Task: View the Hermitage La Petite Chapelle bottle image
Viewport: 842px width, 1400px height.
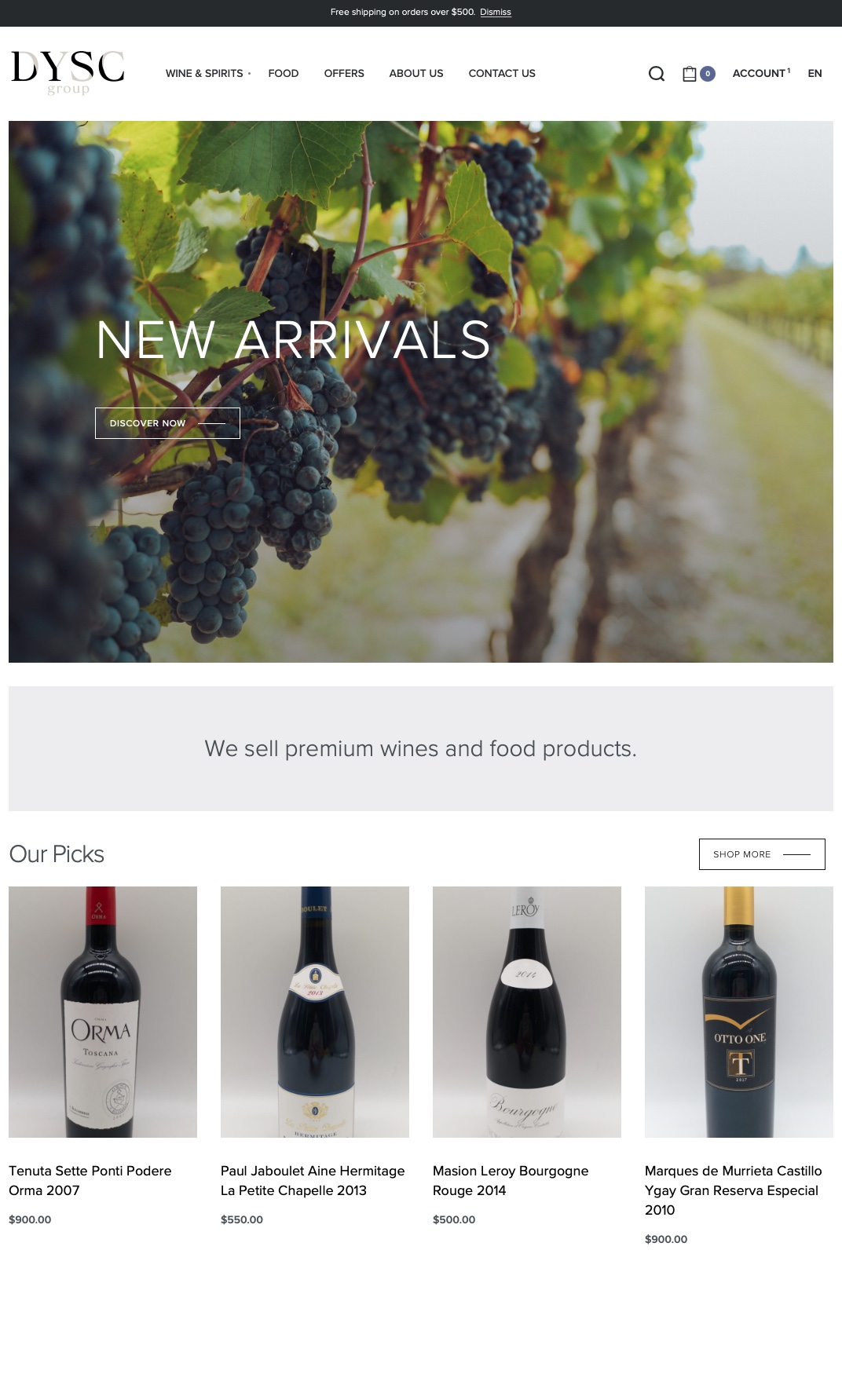Action: tap(315, 1012)
